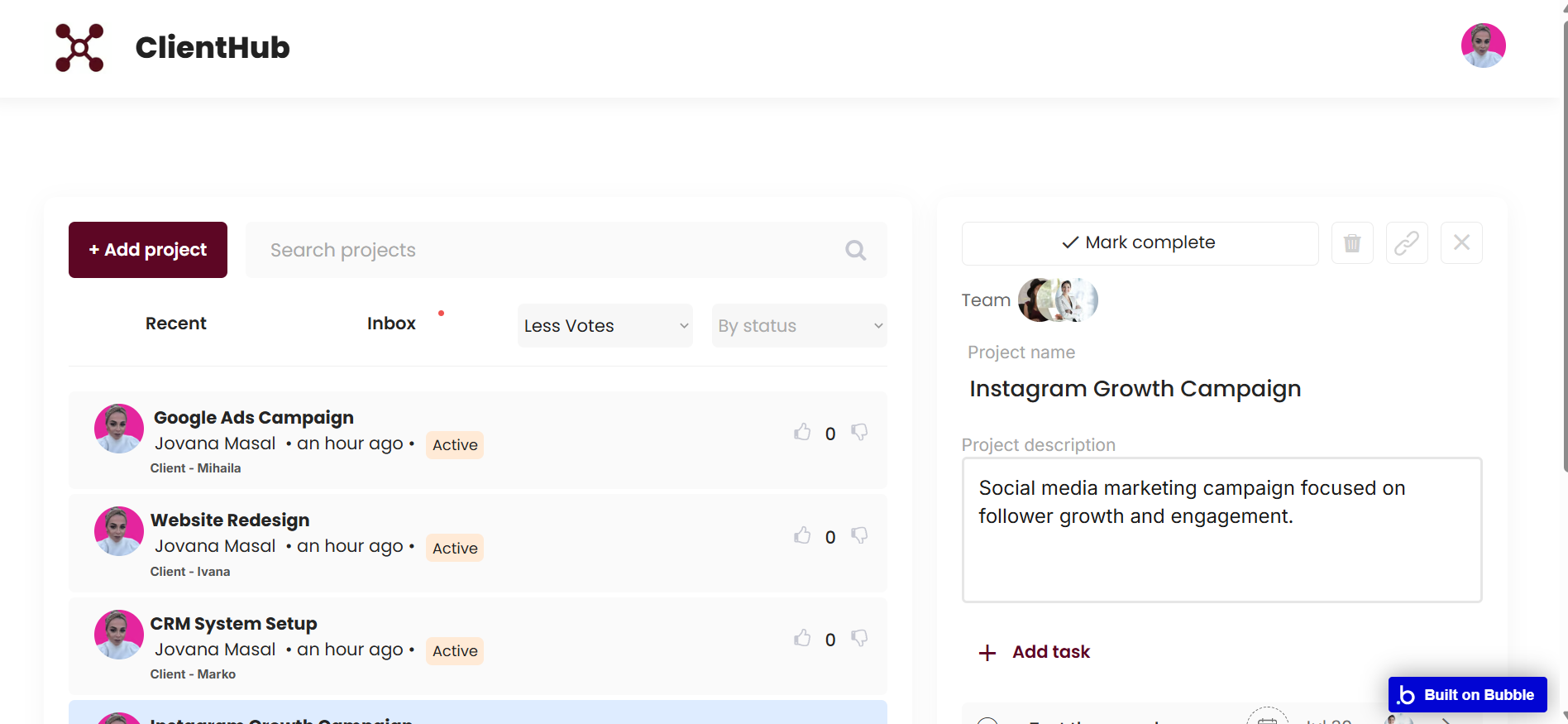
Task: Click the Mark complete button
Action: click(1140, 242)
